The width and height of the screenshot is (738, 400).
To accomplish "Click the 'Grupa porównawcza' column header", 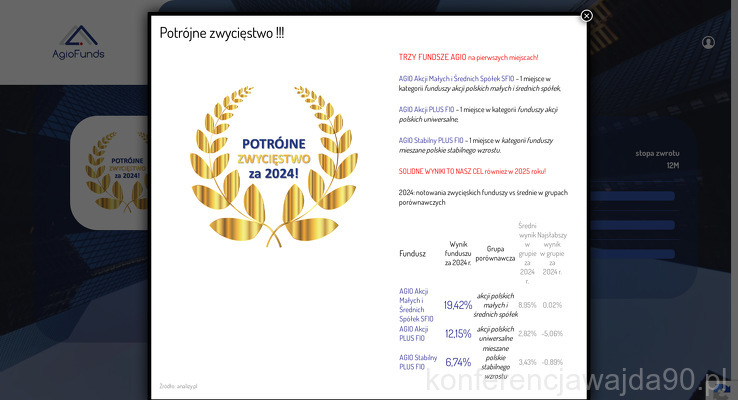I will tap(495, 251).
